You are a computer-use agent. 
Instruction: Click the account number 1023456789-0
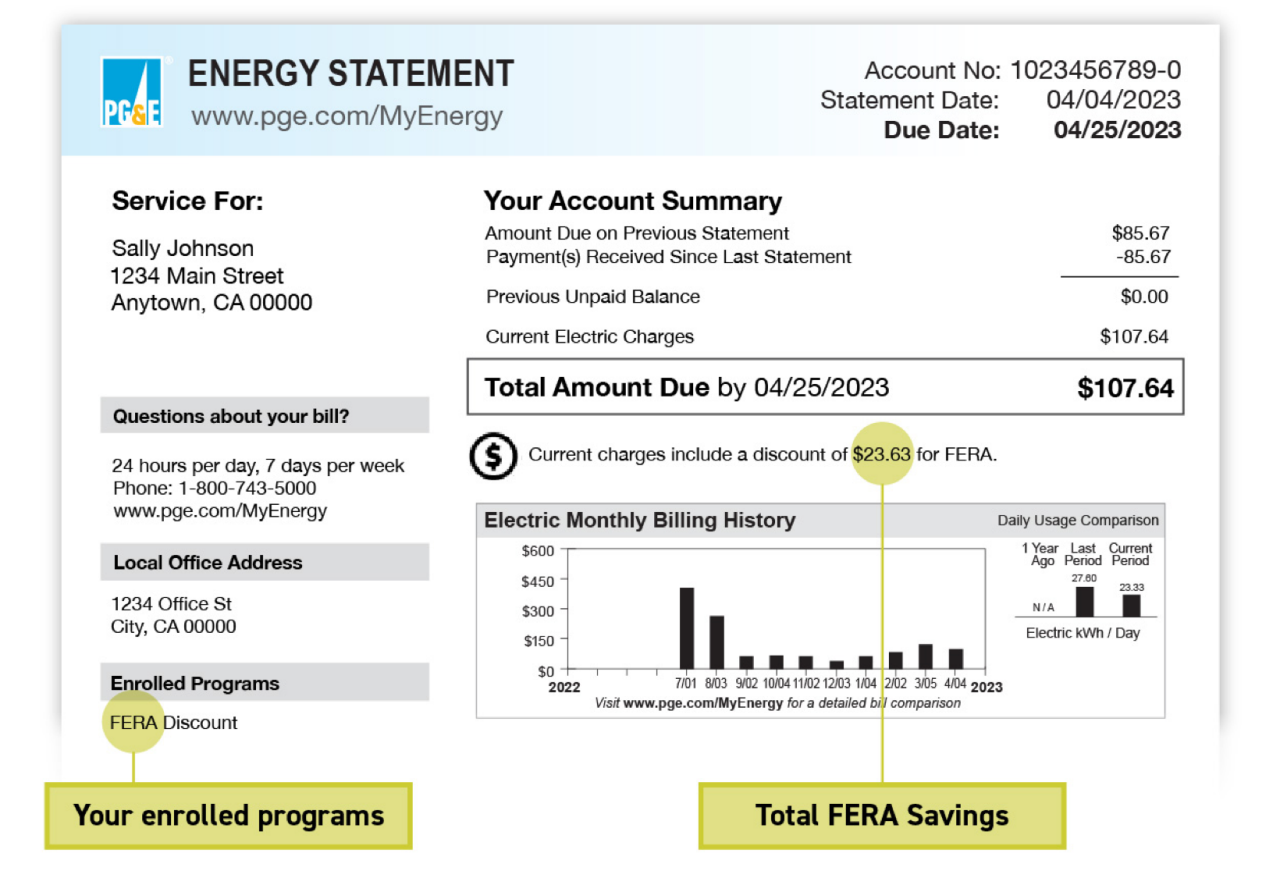[1095, 71]
